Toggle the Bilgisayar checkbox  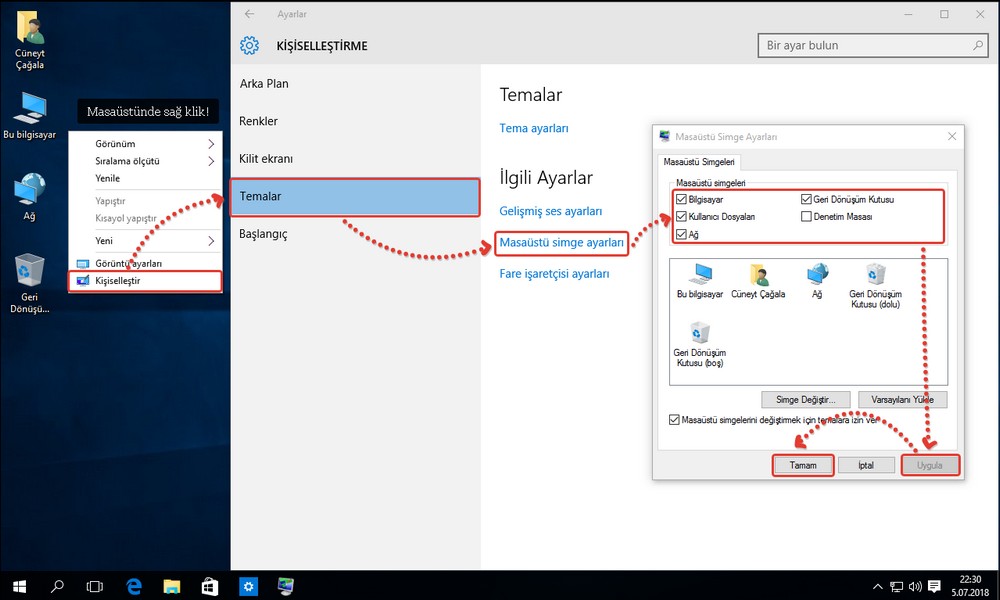(682, 200)
